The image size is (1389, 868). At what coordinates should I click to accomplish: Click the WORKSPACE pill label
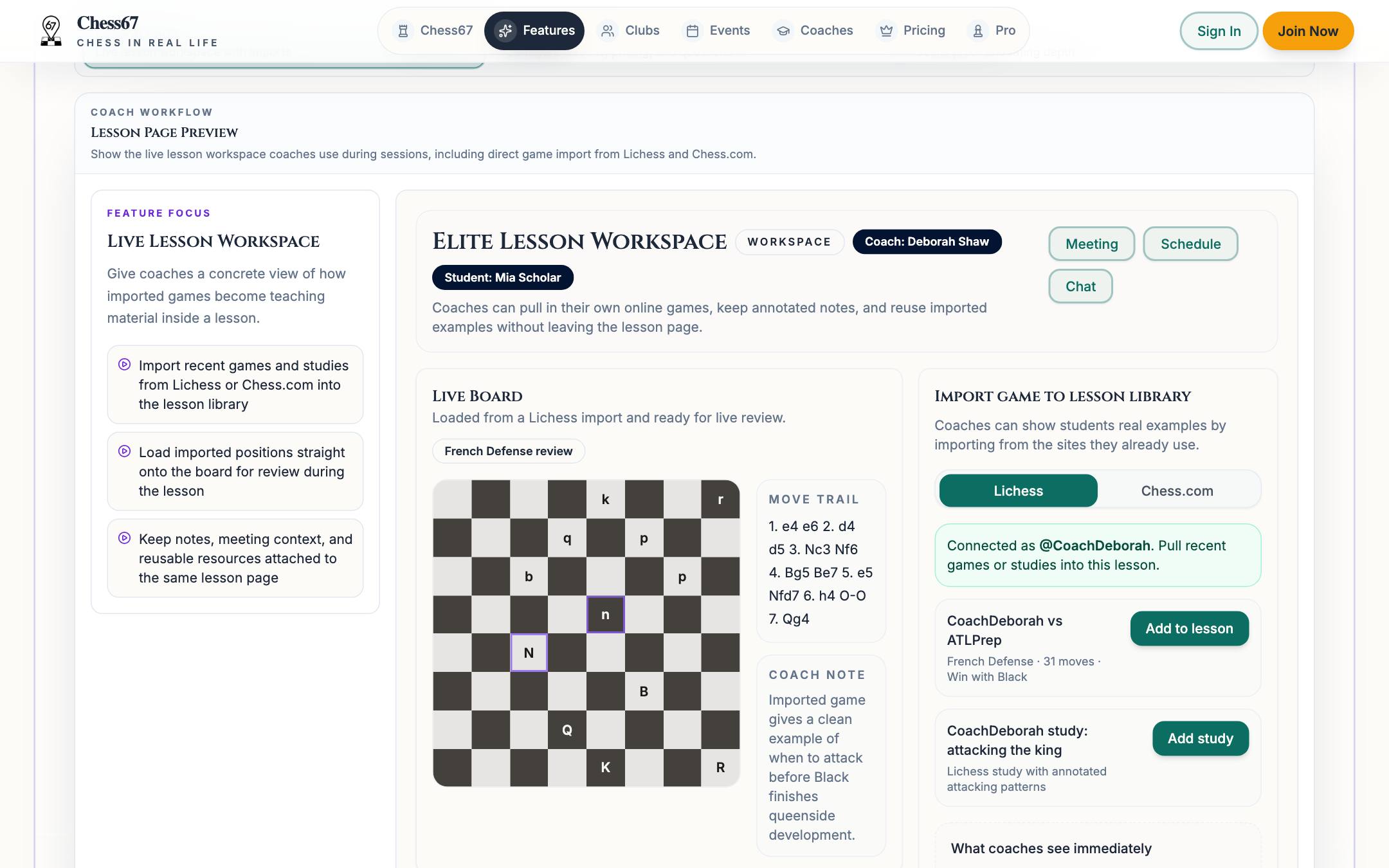[x=789, y=242]
